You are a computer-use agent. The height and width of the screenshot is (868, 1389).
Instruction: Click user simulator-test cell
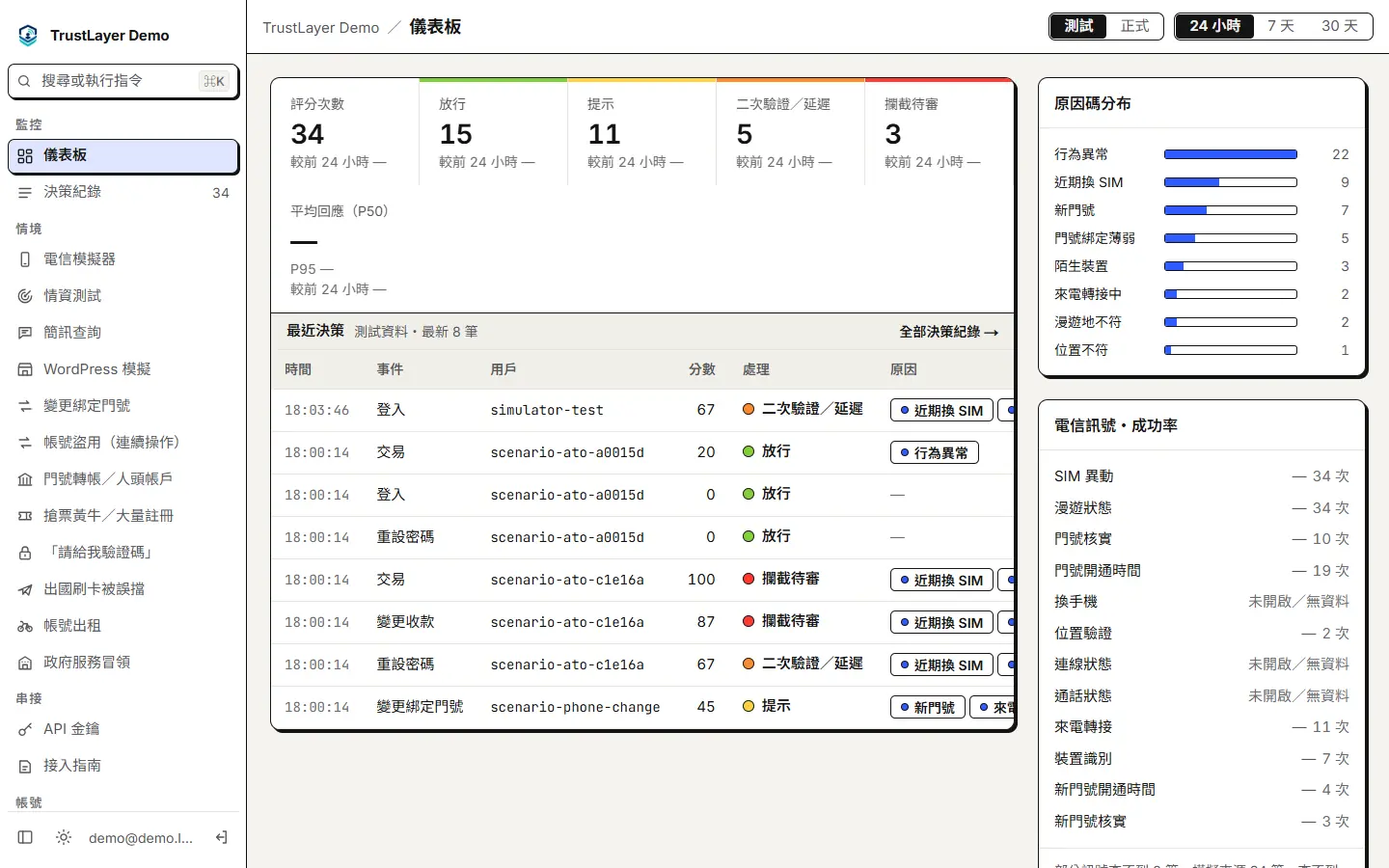(x=547, y=410)
